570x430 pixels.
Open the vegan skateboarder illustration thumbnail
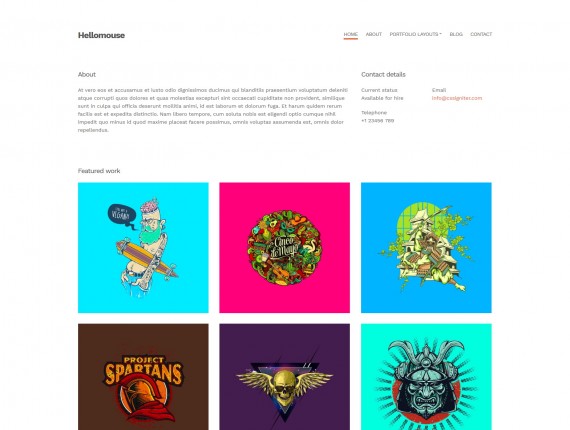pyautogui.click(x=143, y=248)
